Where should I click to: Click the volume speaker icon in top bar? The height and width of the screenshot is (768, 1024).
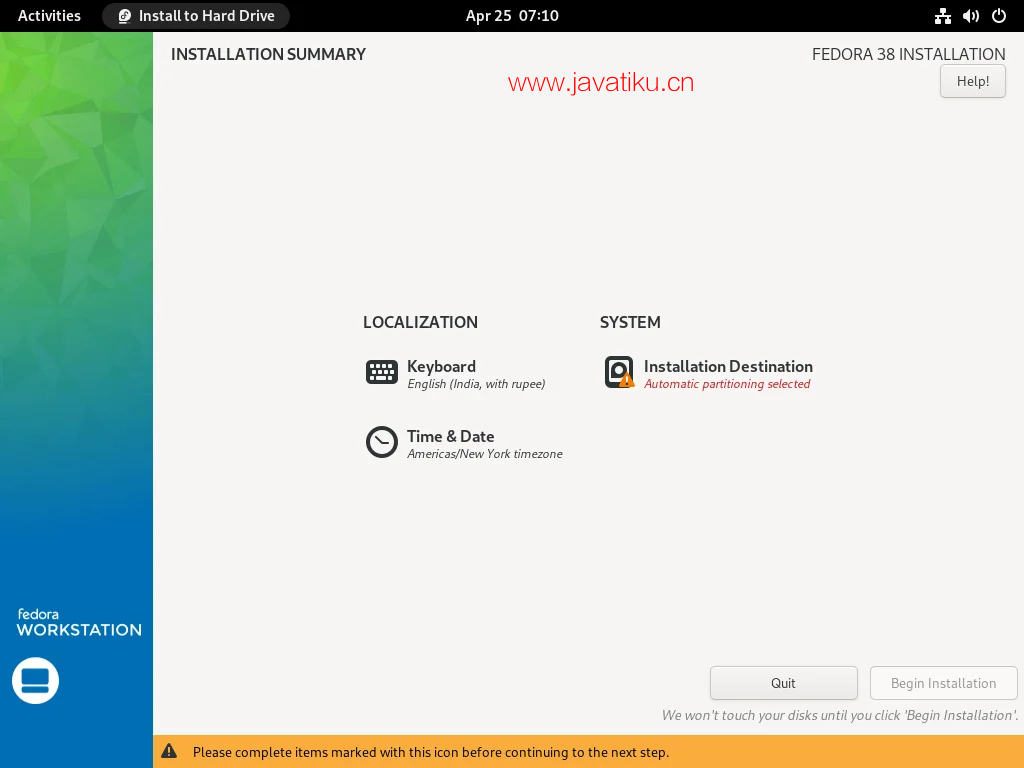(970, 16)
